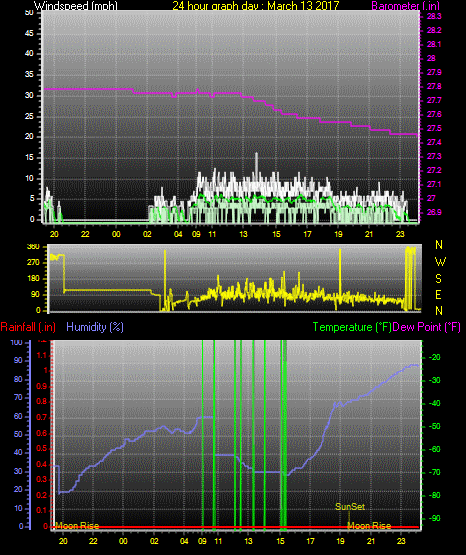
Task: Select the -30 temperature axis value
Action: point(435,381)
